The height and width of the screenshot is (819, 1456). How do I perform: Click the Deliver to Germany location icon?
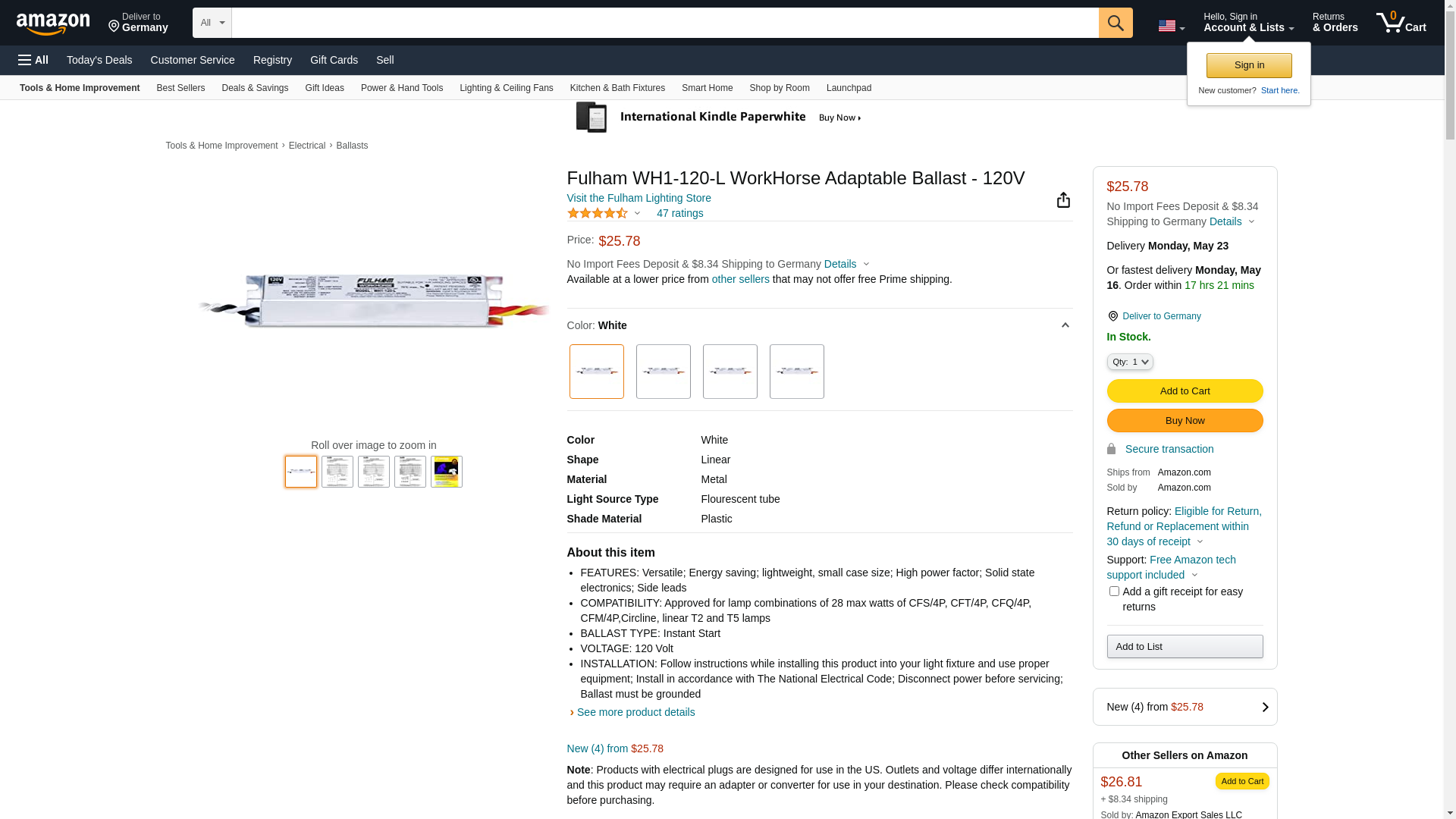tap(115, 27)
